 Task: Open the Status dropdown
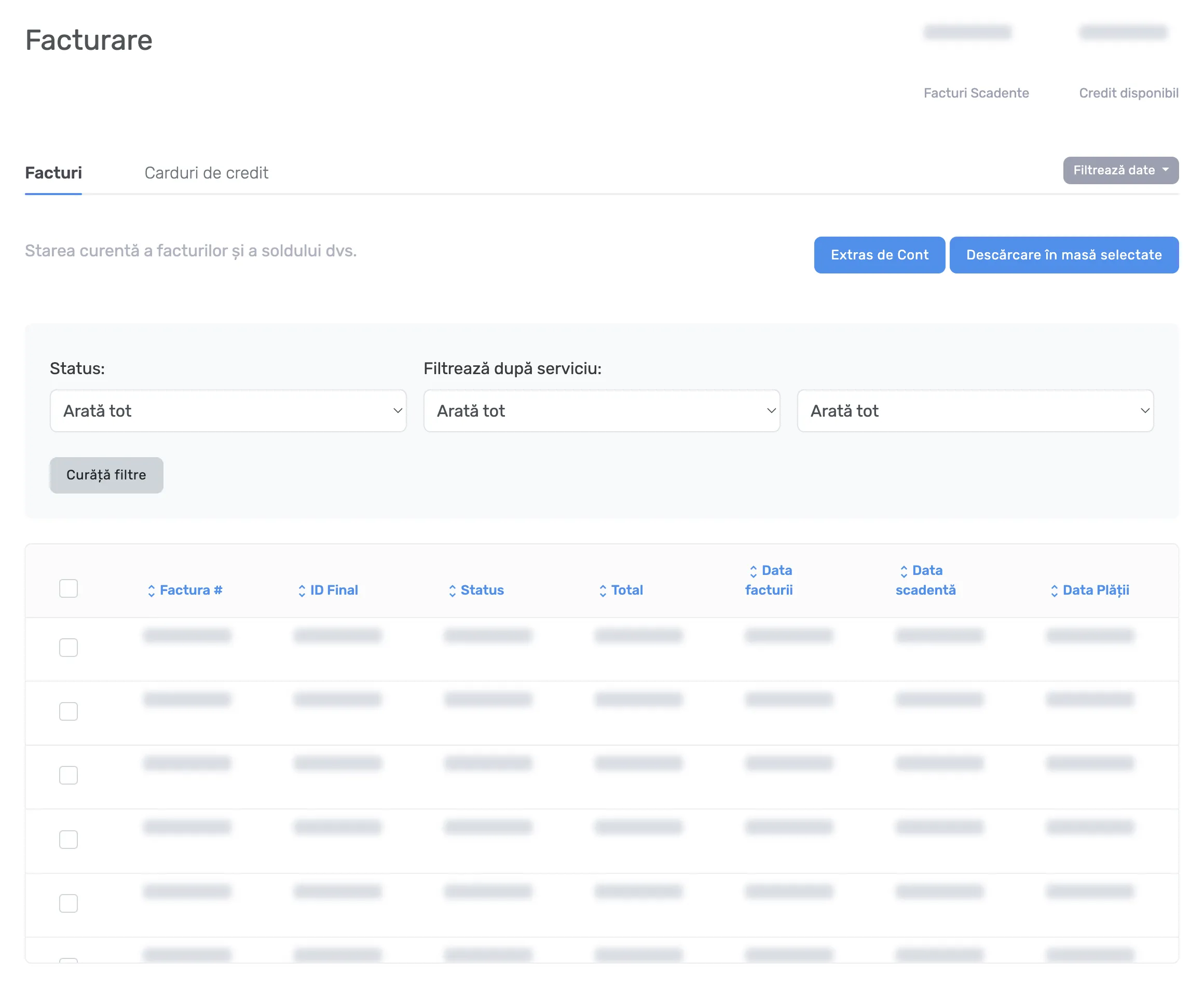click(x=228, y=411)
